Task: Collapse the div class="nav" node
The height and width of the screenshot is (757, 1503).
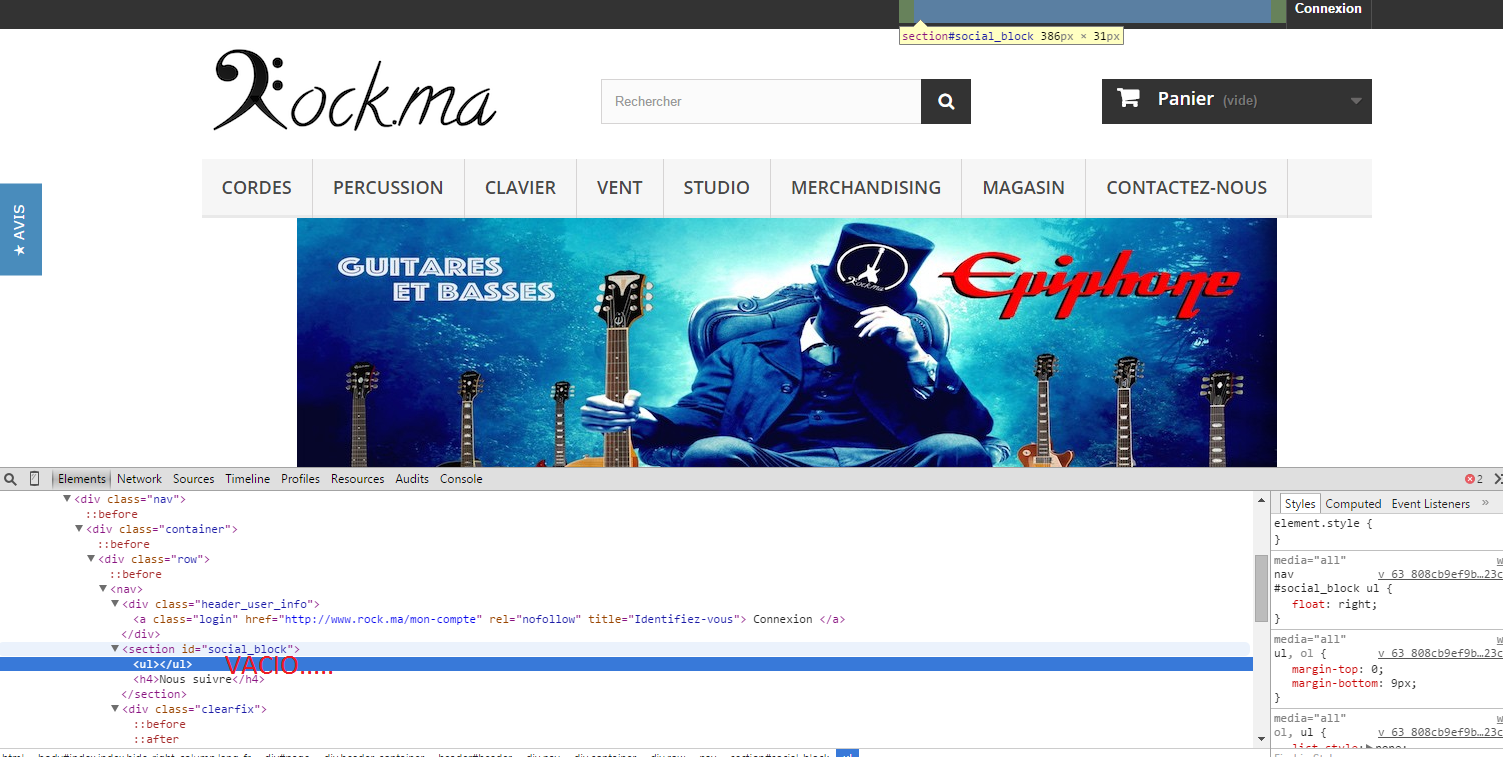Action: (x=68, y=498)
